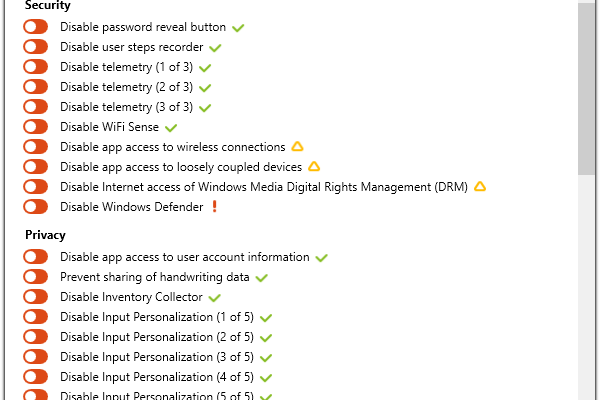Click the vertical scrollbar thumb

tap(586, 90)
